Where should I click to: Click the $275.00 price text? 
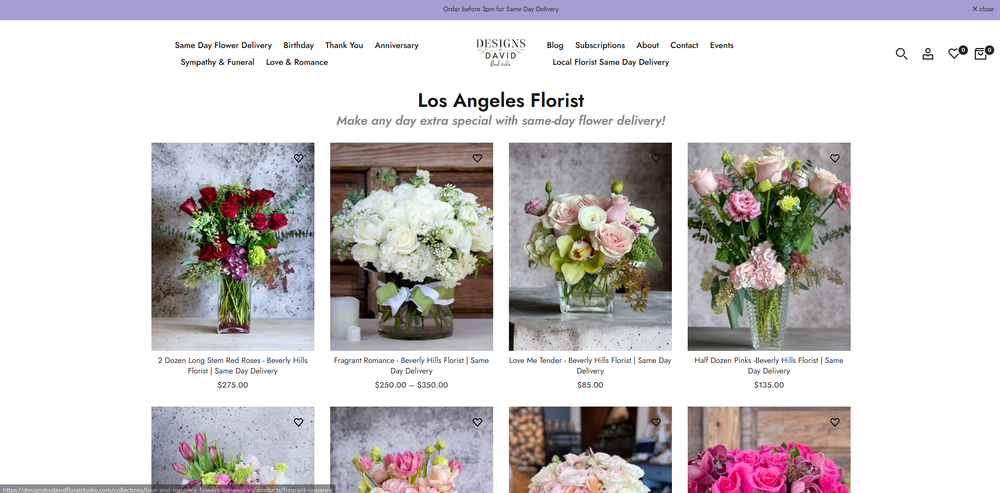[233, 385]
